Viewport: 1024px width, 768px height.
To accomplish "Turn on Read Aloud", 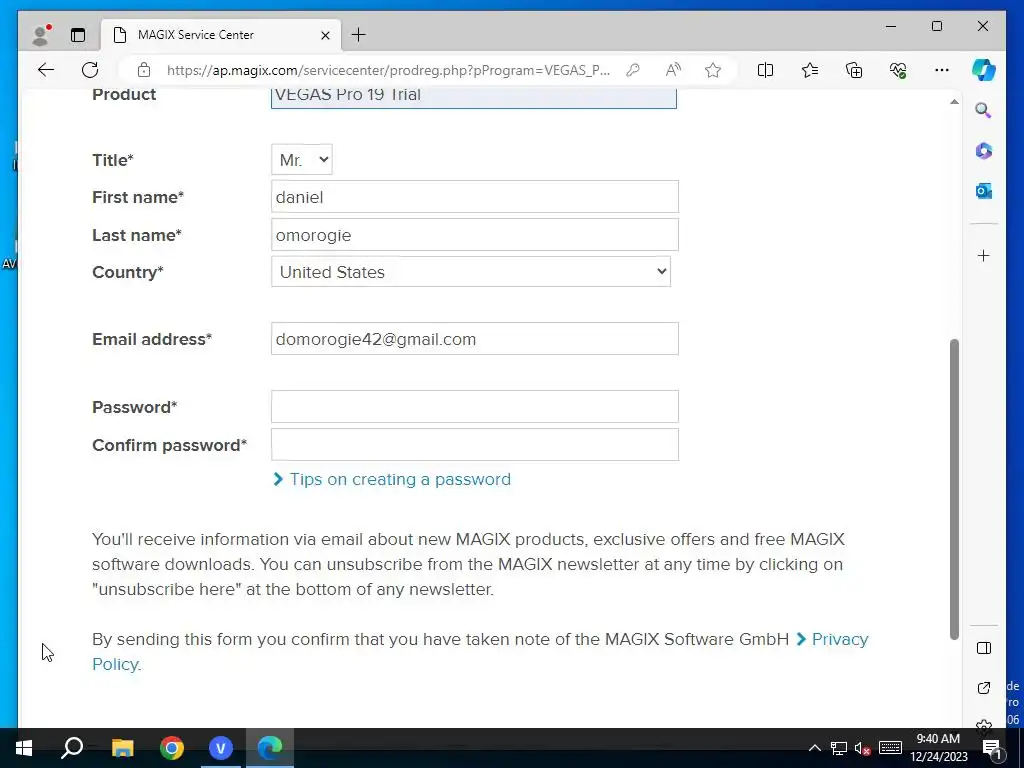I will [673, 70].
